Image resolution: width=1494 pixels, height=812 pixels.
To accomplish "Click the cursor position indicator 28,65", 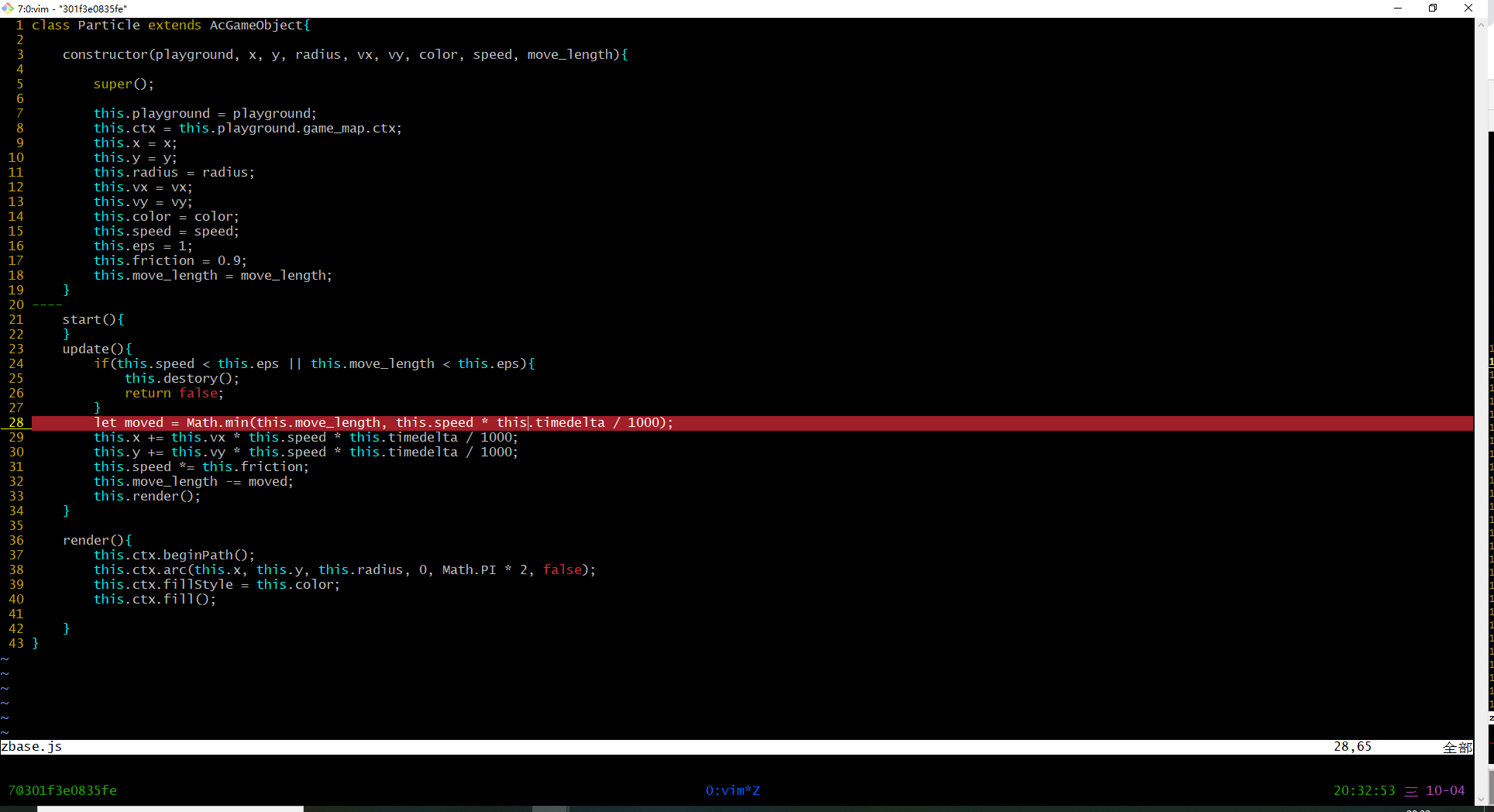I will pyautogui.click(x=1352, y=747).
